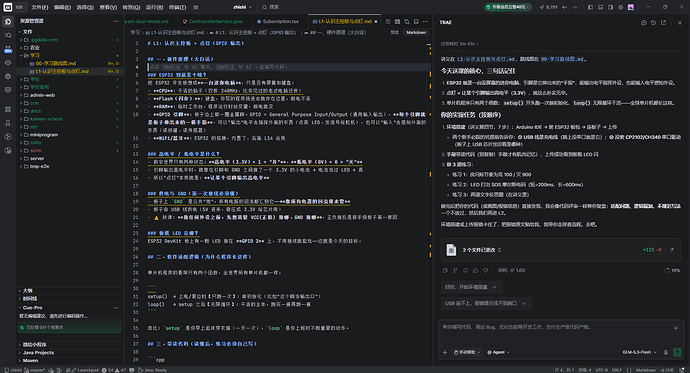Open the project name dropdown in the title bar
690x373 pixels.
[242, 7]
